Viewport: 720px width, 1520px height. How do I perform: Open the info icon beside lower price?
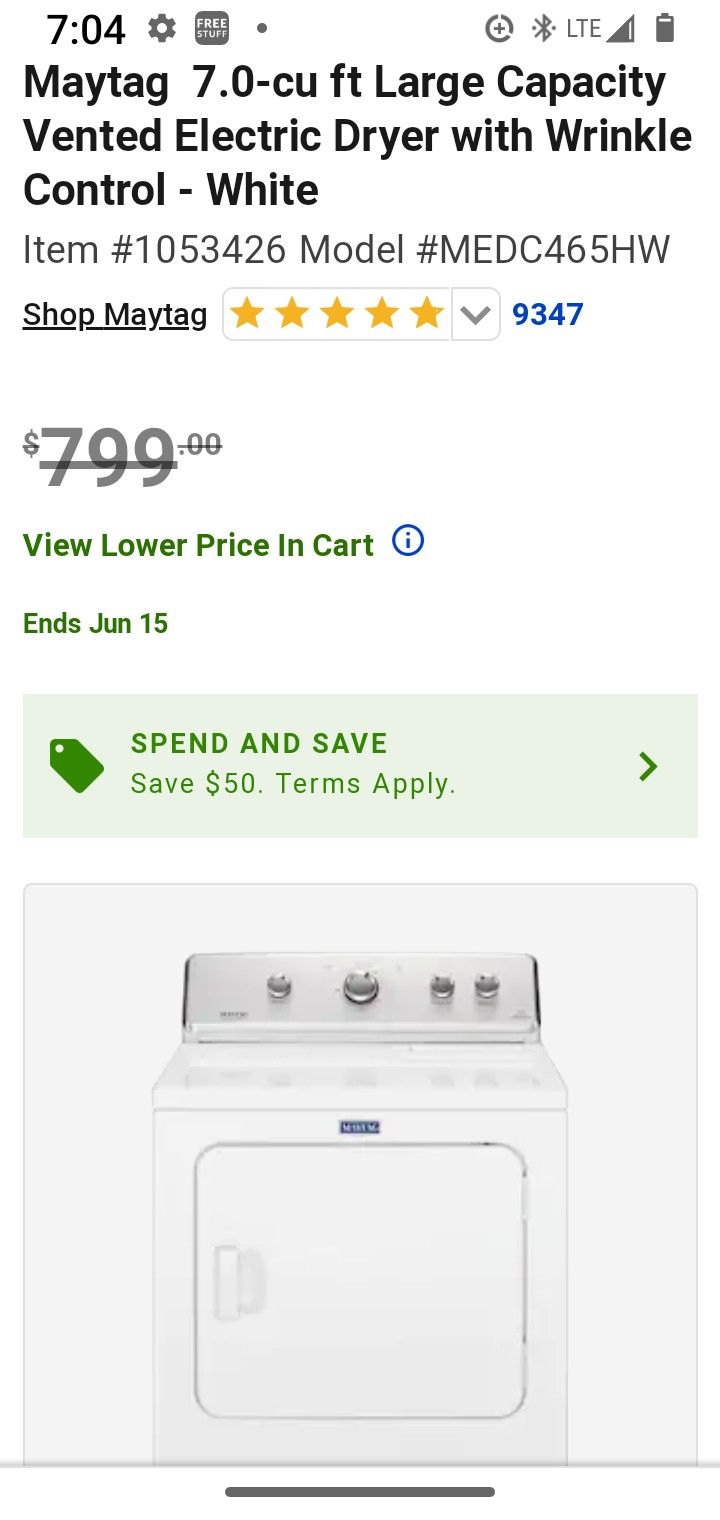click(x=408, y=541)
